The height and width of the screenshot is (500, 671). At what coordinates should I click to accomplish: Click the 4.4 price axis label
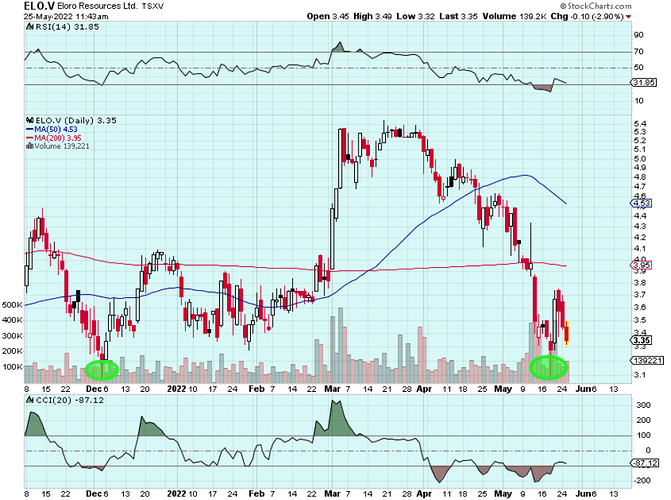coord(641,216)
